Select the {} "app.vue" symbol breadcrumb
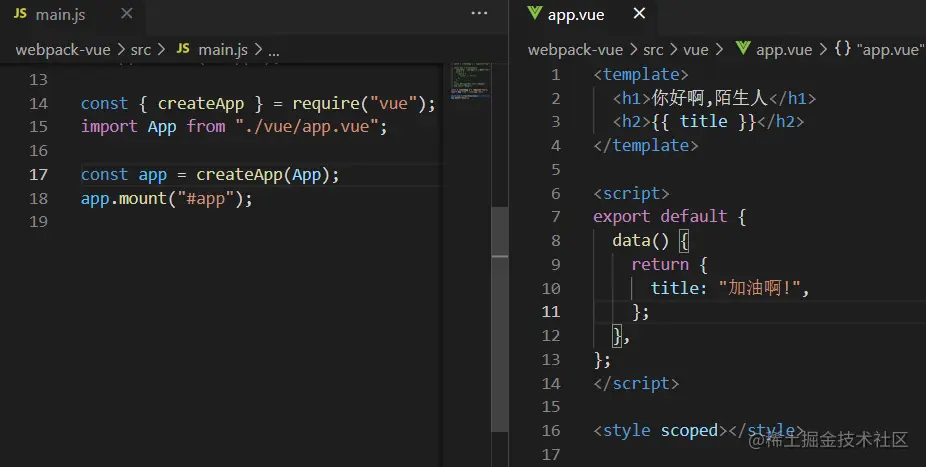This screenshot has width=926, height=467. point(879,50)
